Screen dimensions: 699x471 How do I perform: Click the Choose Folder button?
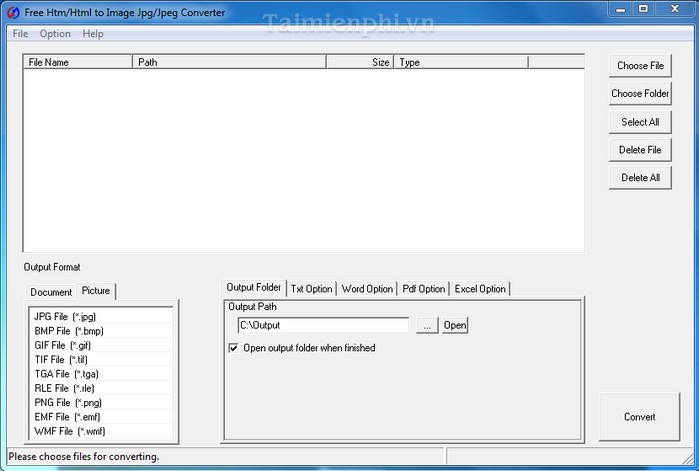640,94
